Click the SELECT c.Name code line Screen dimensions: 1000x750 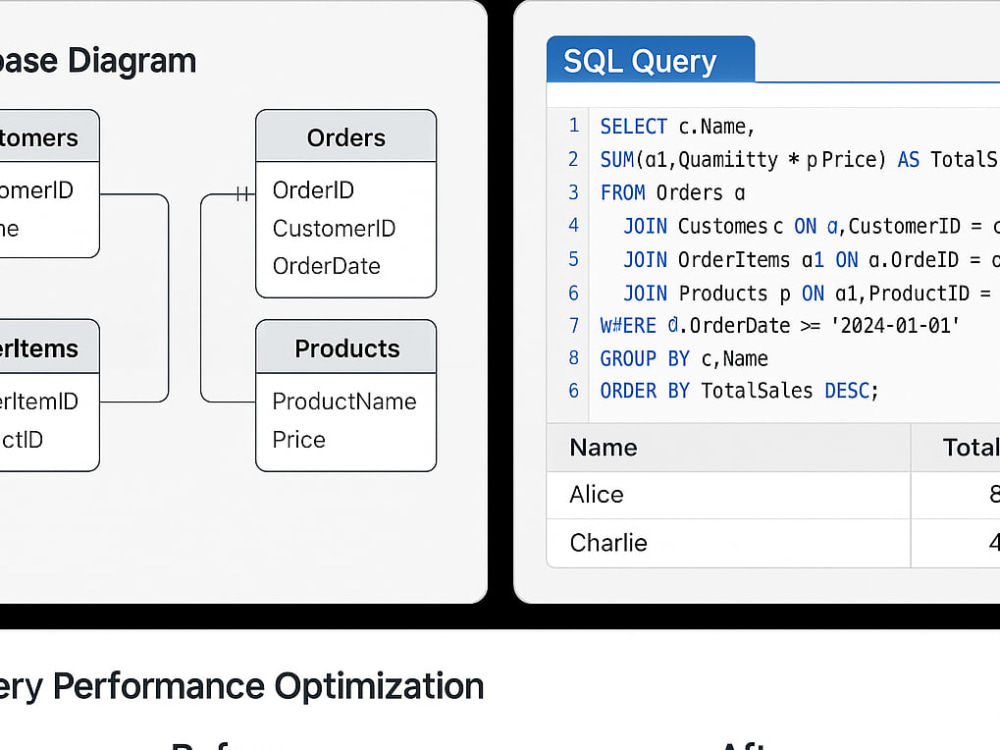pos(677,126)
